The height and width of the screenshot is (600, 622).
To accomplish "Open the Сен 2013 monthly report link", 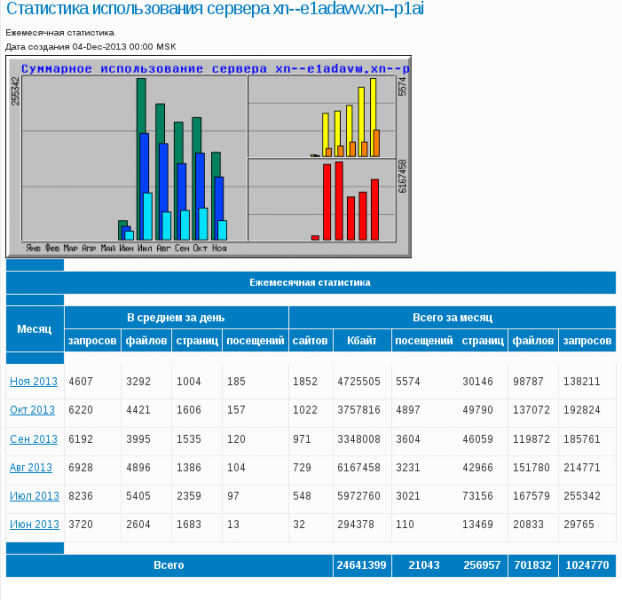I will pyautogui.click(x=34, y=439).
